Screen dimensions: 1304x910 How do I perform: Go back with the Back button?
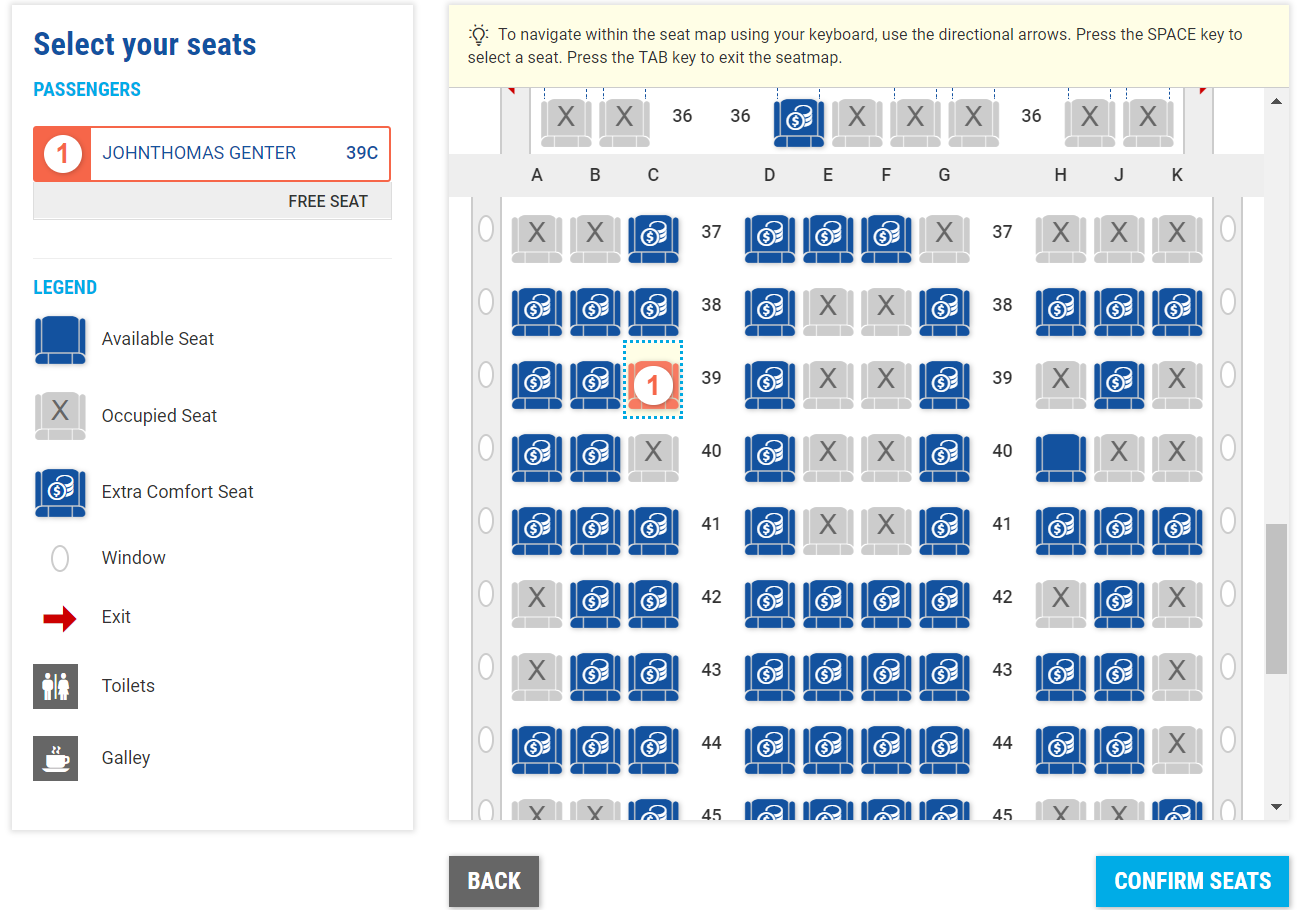(x=493, y=881)
